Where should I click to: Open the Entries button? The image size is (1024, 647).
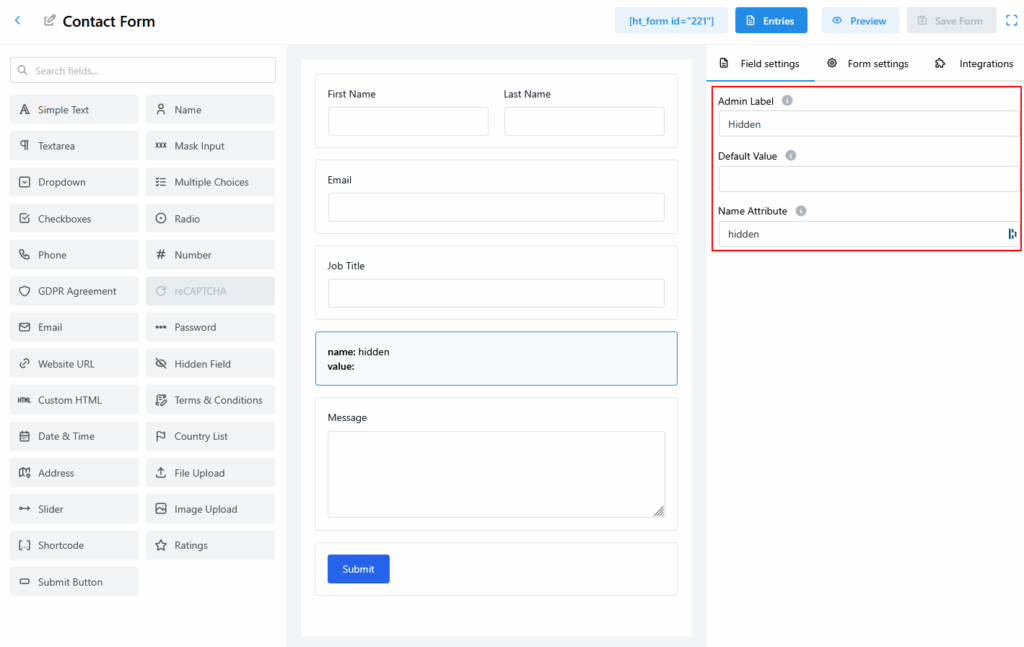pos(770,21)
